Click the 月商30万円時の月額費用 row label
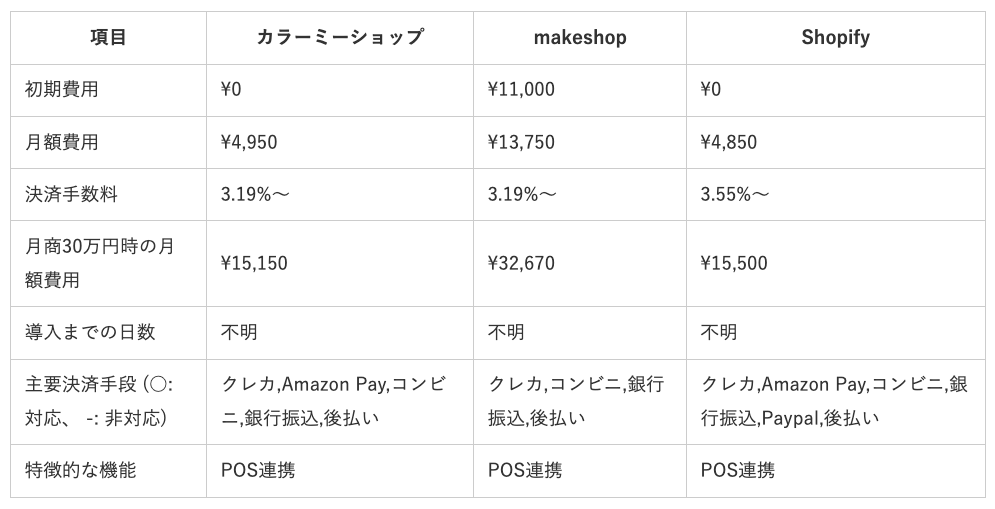This screenshot has height=509, width=995. point(100,263)
